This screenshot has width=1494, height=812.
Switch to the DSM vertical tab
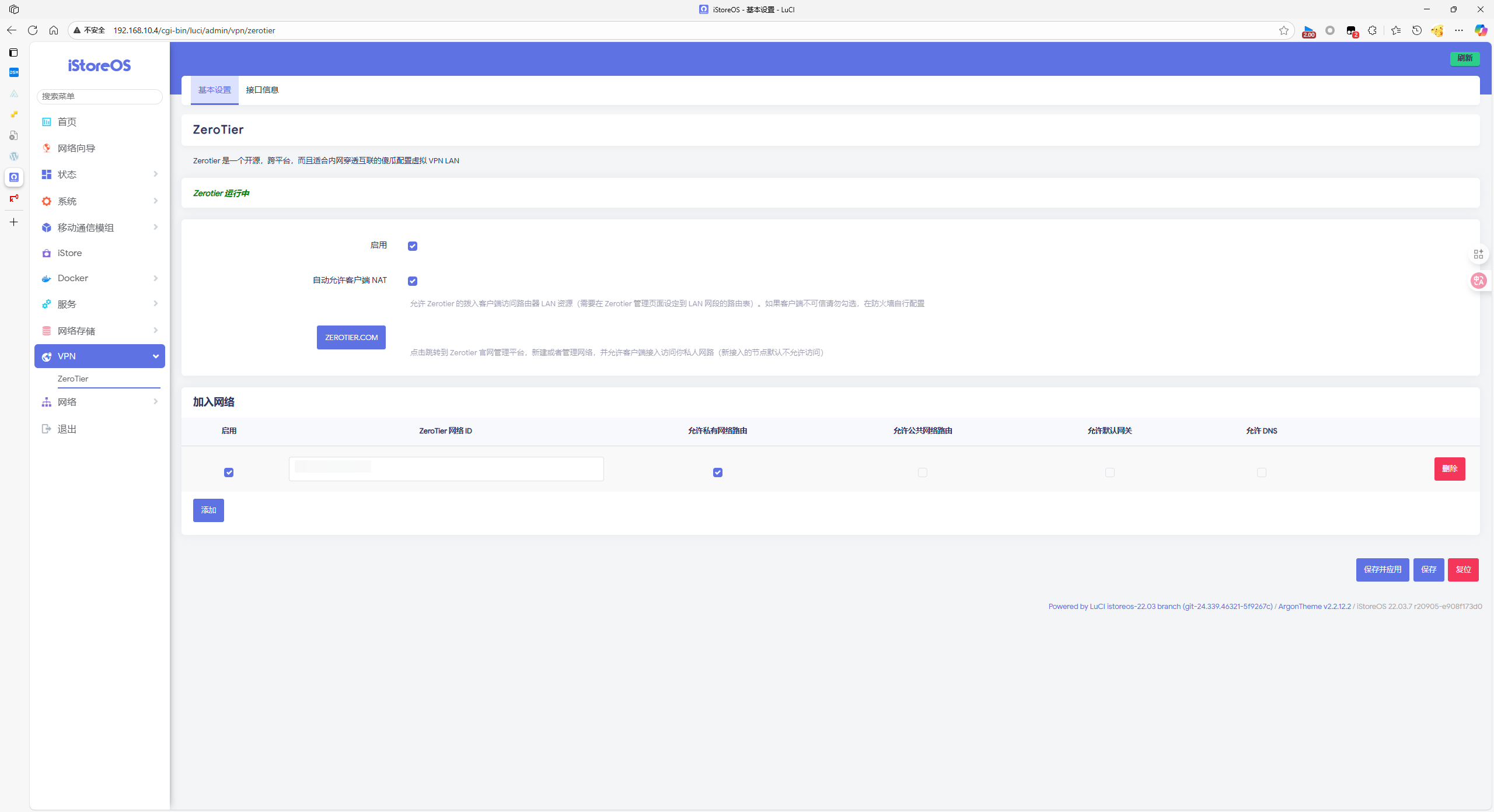click(14, 72)
